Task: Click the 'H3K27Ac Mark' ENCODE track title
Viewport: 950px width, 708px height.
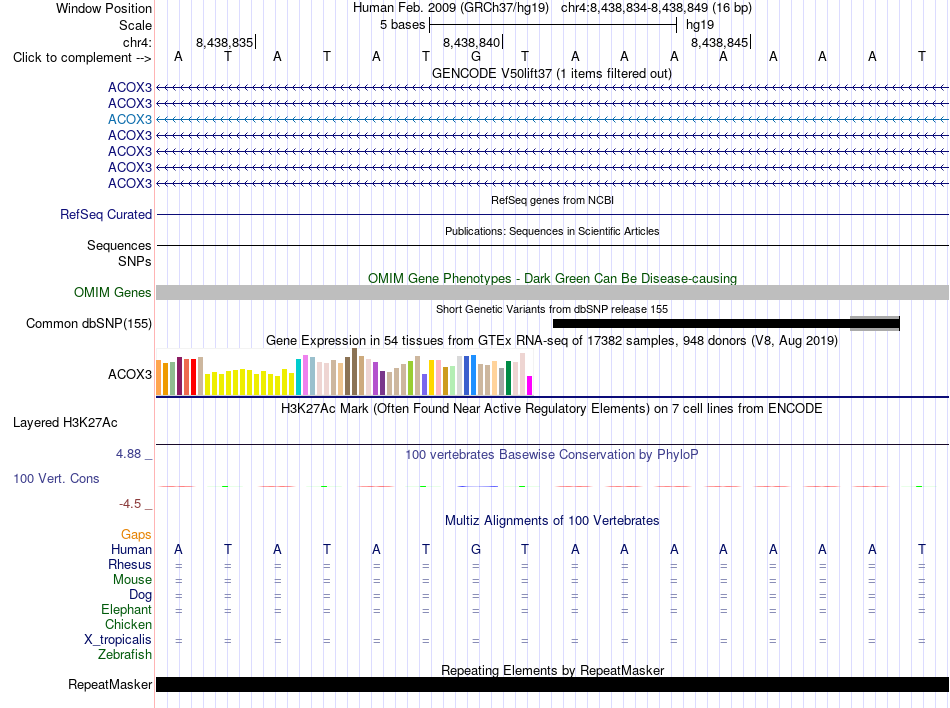Action: pyautogui.click(x=552, y=408)
